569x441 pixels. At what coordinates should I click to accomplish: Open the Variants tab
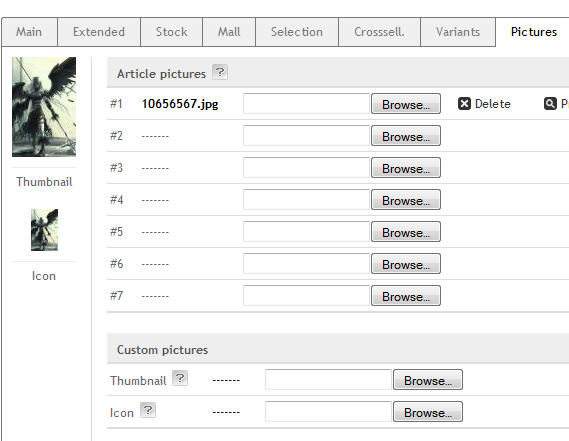pos(458,32)
